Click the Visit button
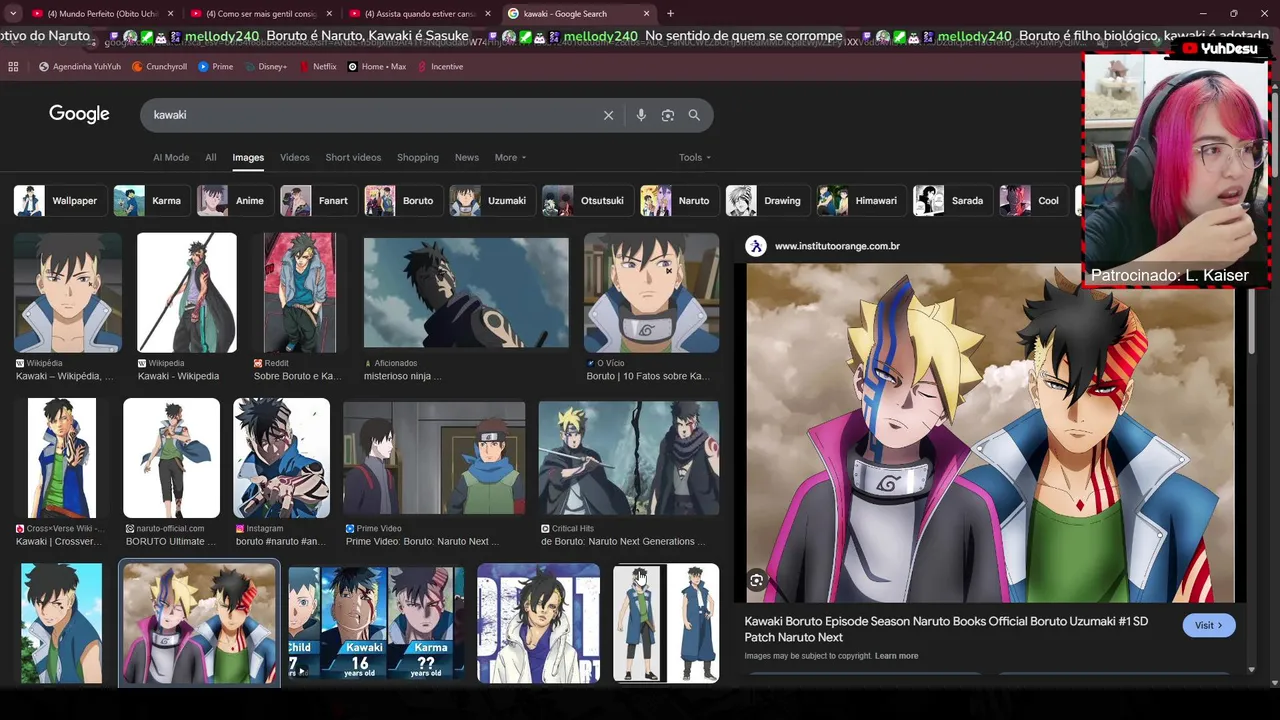1280x720 pixels. coord(1209,626)
